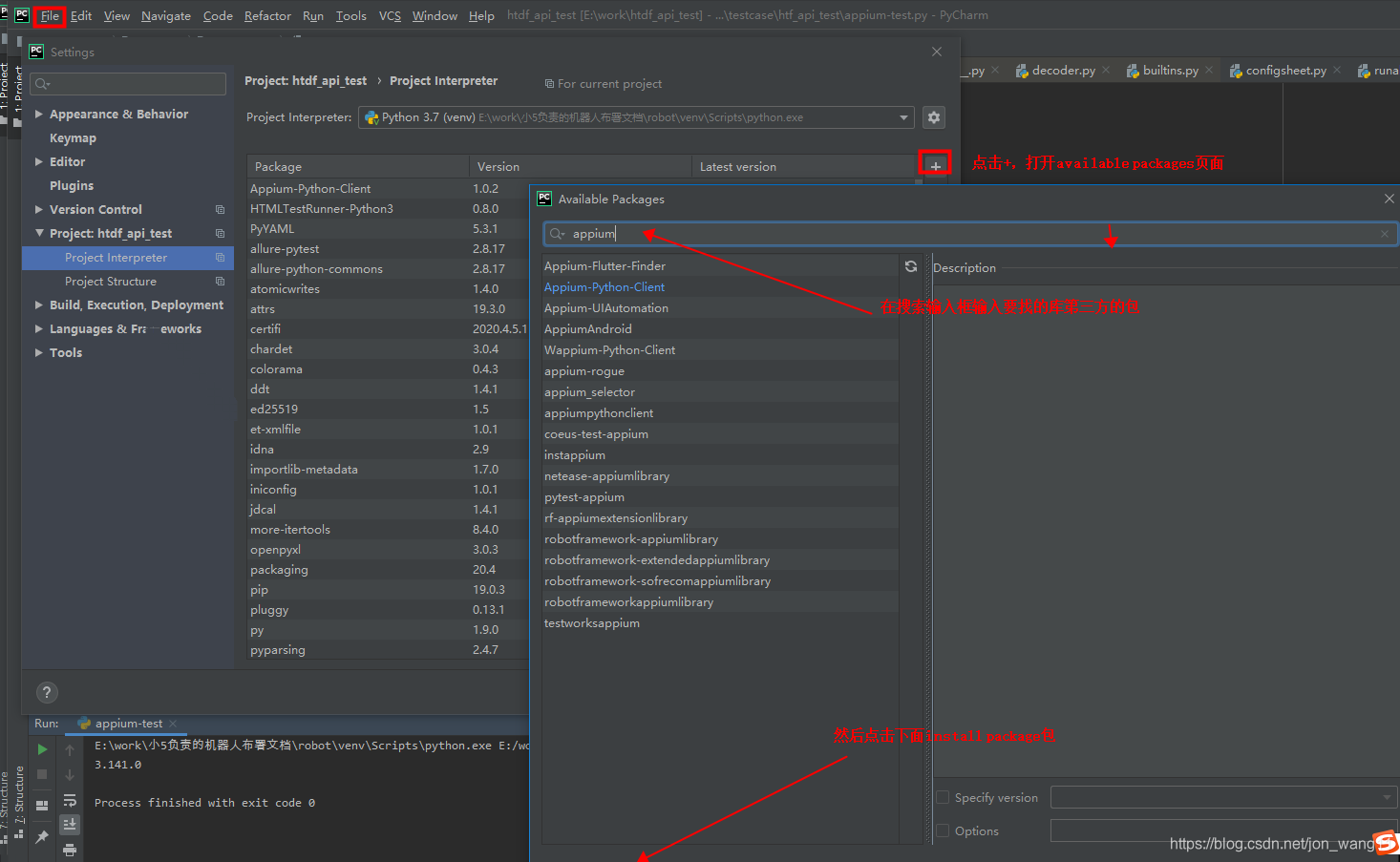This screenshot has height=862, width=1400.
Task: Reload package list in Available Packages
Action: [x=911, y=267]
